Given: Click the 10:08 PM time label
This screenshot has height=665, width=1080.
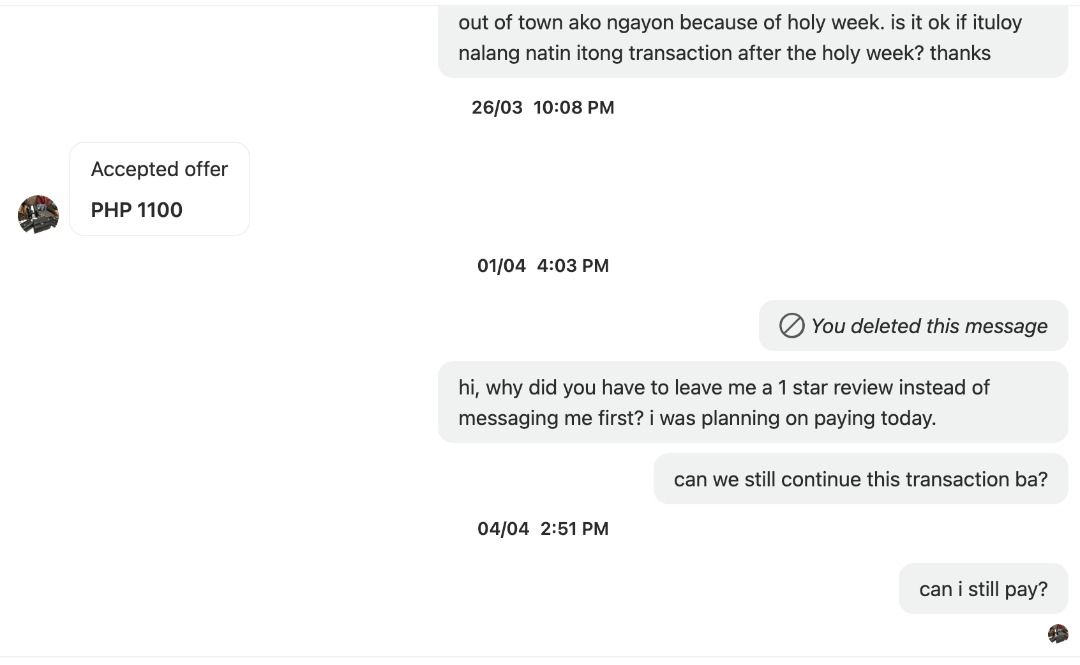Looking at the screenshot, I should 574,107.
